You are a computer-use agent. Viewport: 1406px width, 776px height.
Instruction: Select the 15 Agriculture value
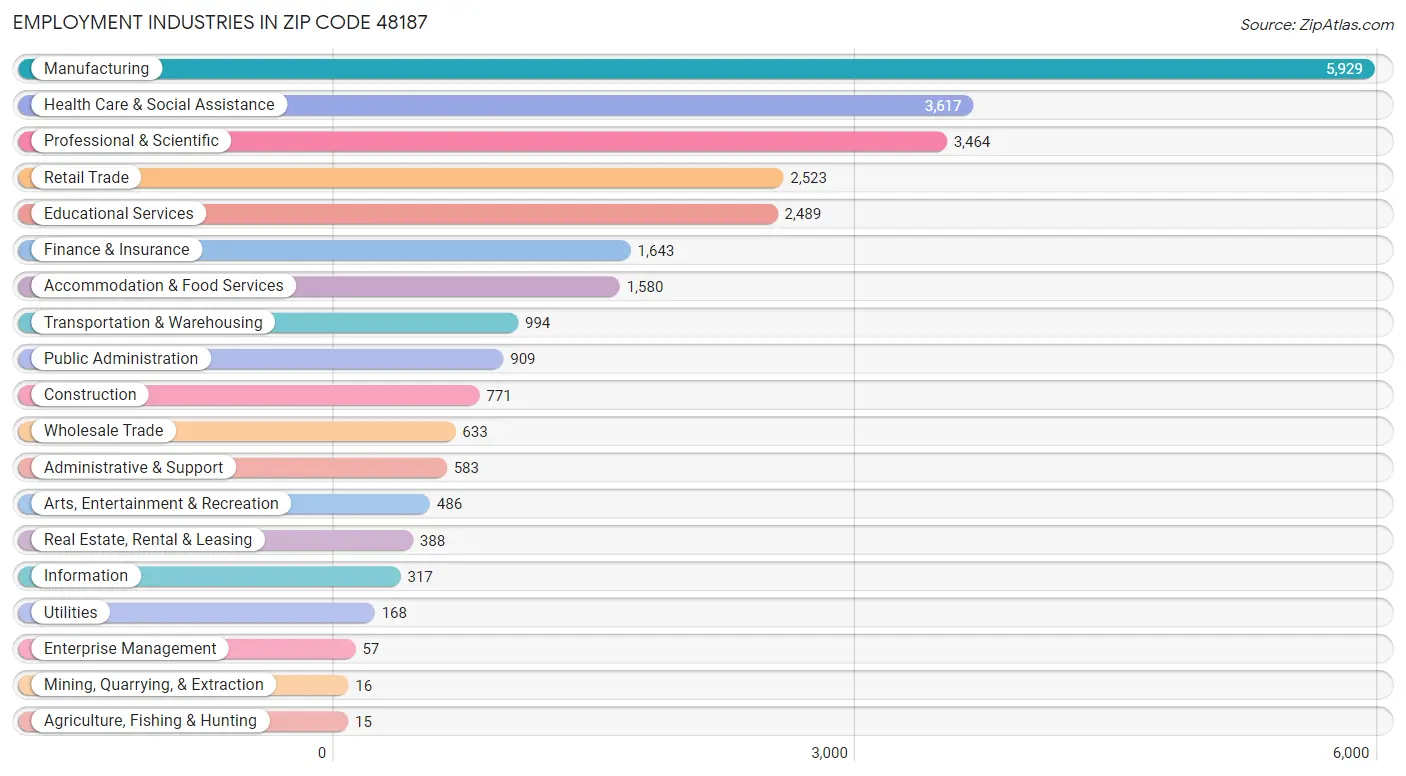(363, 722)
